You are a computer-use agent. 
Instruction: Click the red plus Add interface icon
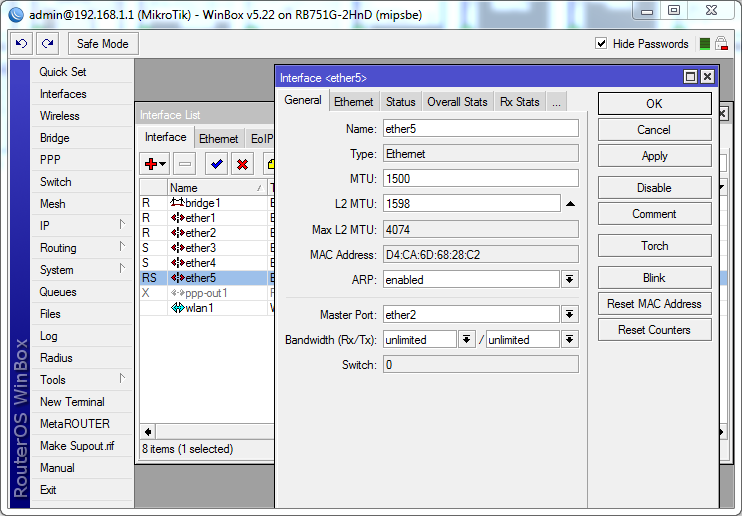[151, 164]
